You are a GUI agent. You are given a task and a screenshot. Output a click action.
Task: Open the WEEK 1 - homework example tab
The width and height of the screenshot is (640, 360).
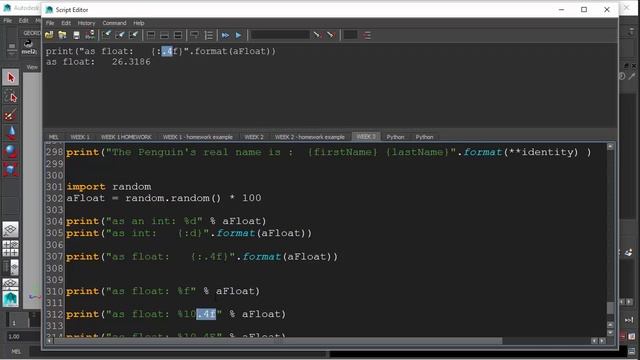coord(198,137)
